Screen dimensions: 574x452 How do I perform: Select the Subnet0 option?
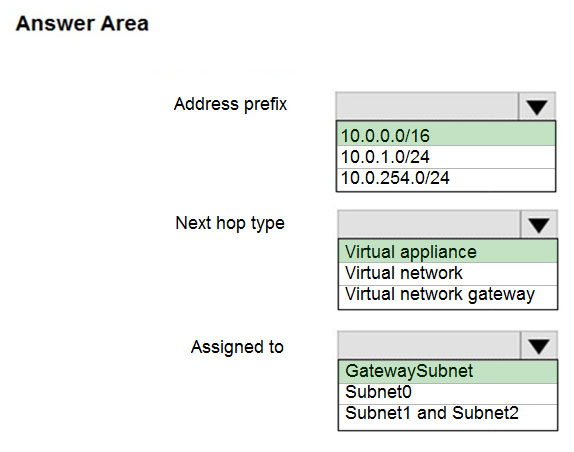(x=448, y=393)
